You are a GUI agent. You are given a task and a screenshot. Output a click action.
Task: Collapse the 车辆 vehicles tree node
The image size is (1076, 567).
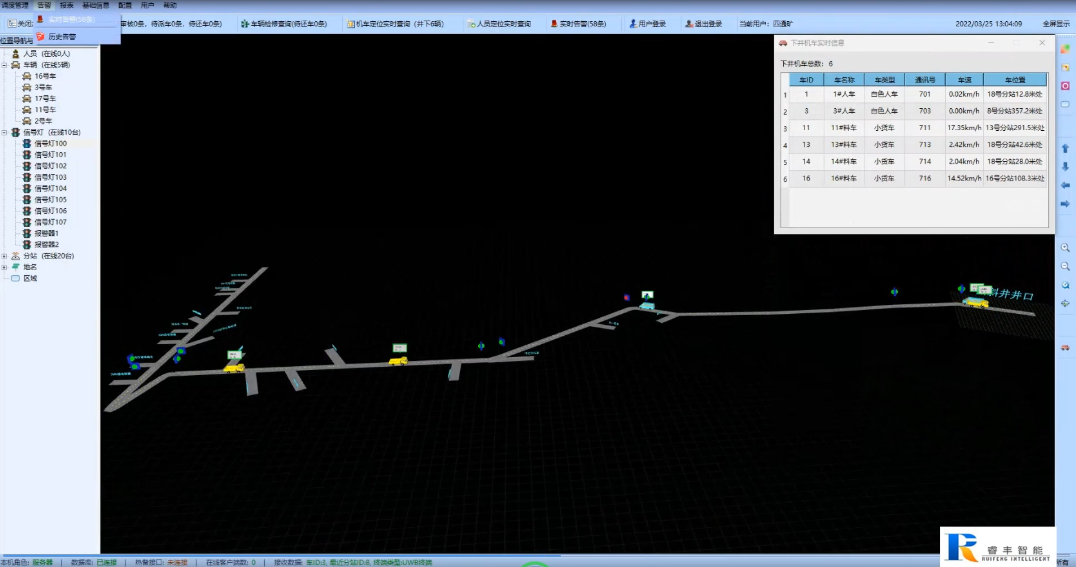point(5,64)
